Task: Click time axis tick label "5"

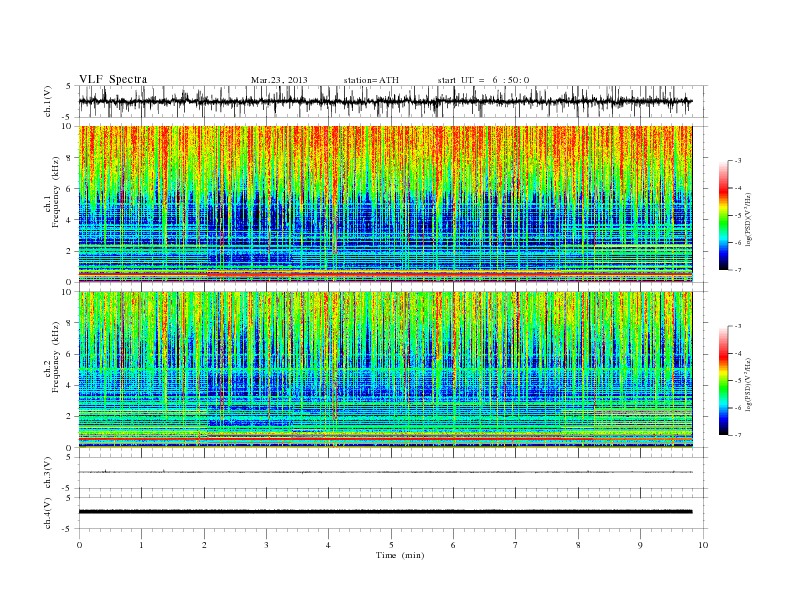Action: 391,545
